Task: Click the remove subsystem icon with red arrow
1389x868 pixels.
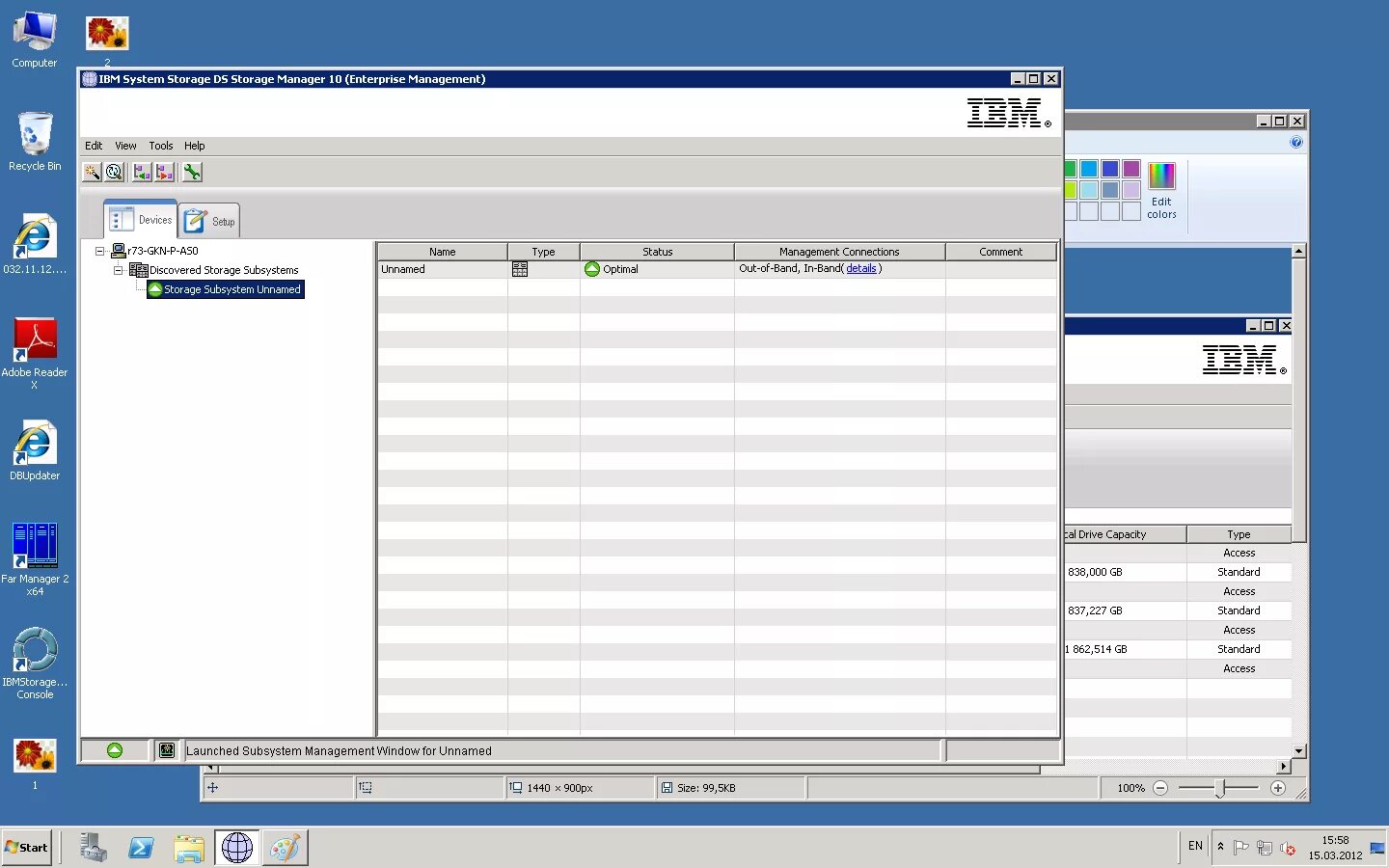Action: click(x=165, y=172)
